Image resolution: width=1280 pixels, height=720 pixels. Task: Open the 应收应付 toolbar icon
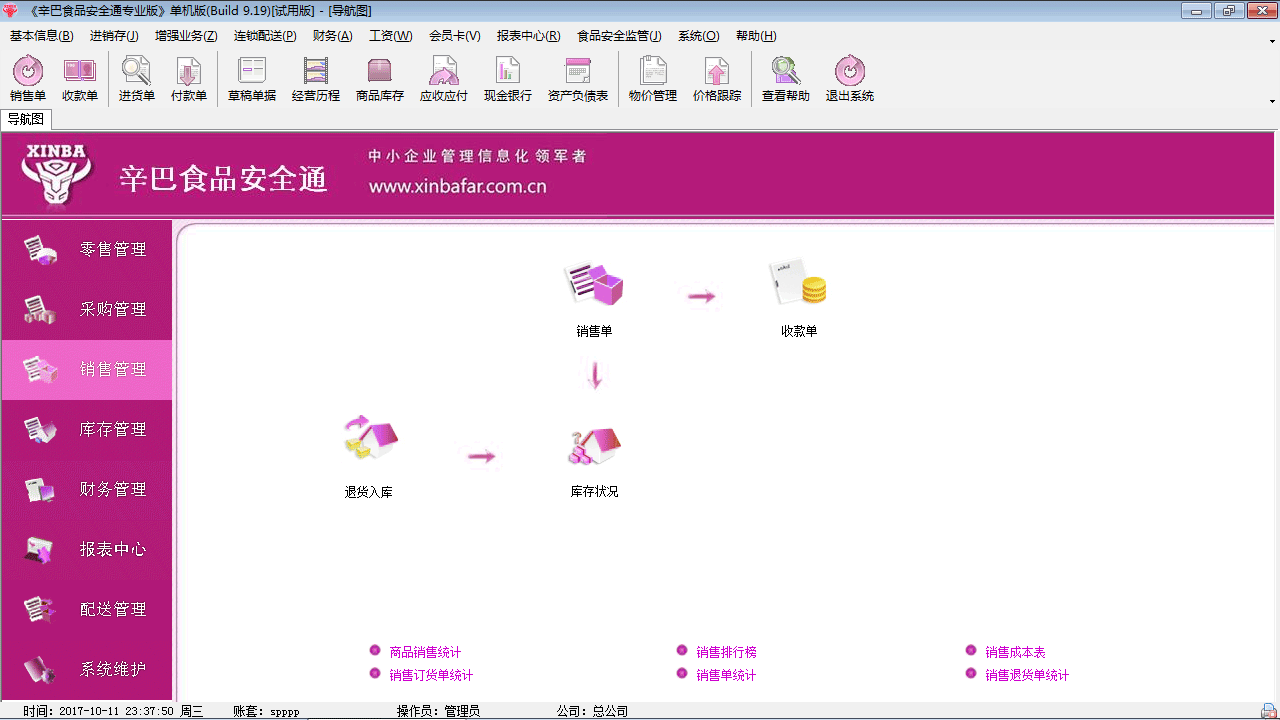coord(444,79)
